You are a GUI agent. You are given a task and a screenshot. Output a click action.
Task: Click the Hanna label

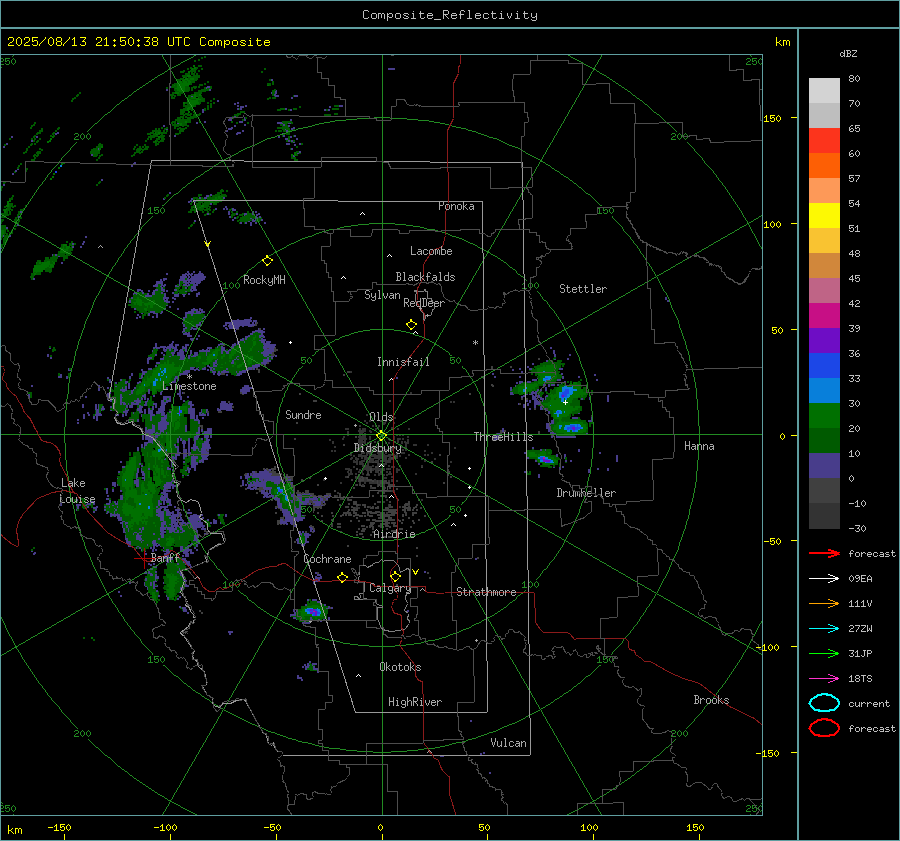[x=699, y=446]
